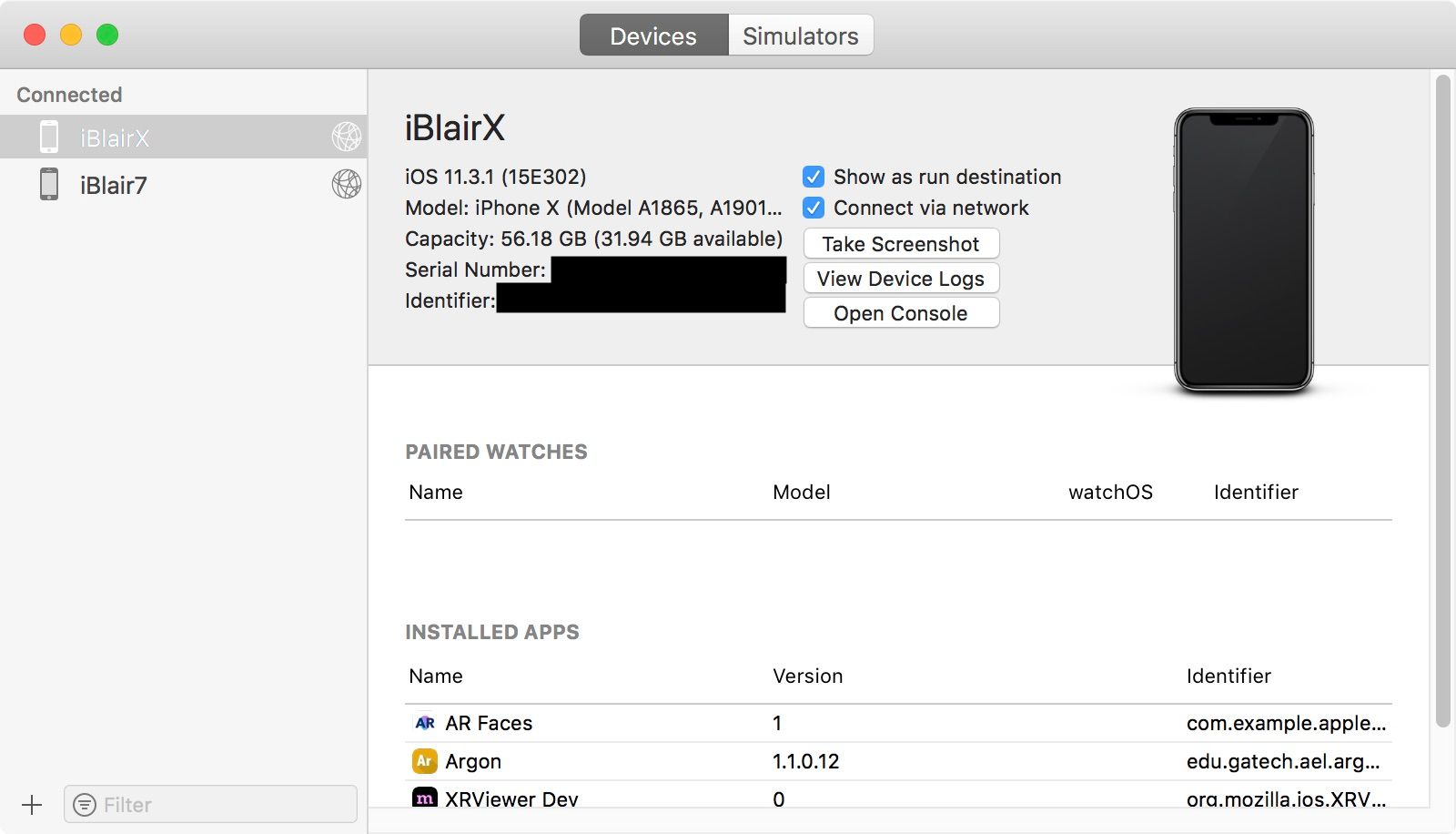Click the XRViewer Dev app icon

[424, 798]
